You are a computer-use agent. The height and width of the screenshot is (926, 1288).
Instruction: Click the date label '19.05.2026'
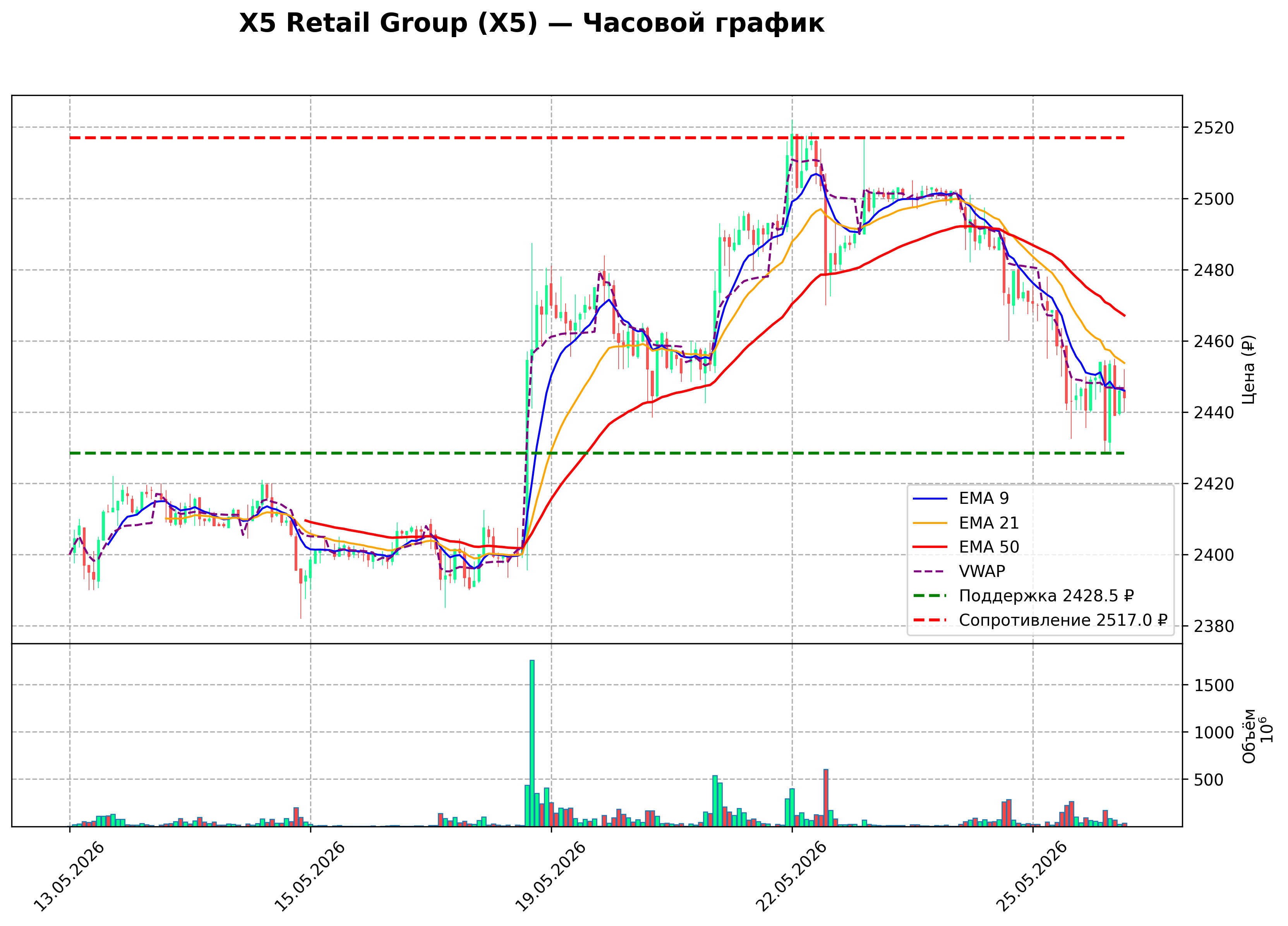550,876
